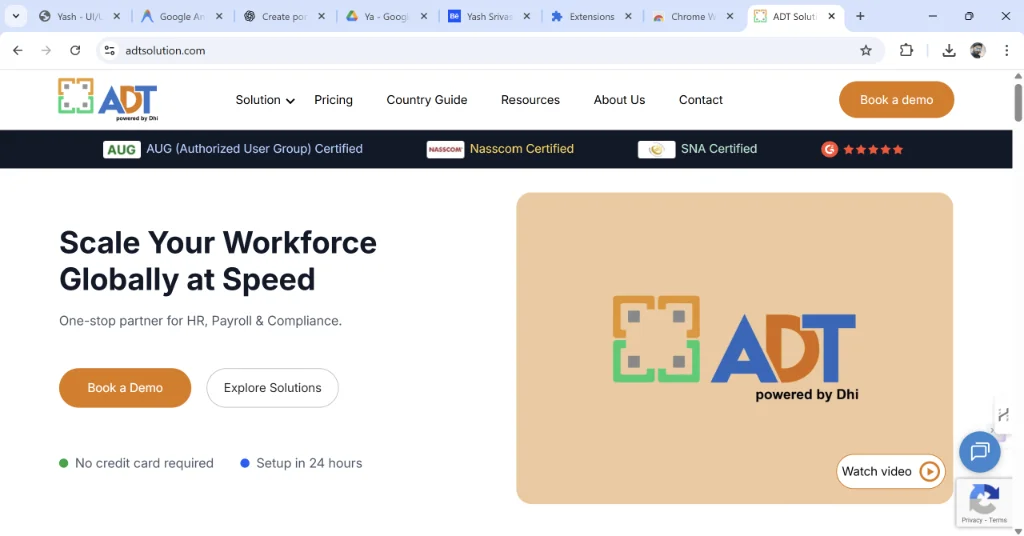
Task: Expand the Solution dropdown menu
Action: 265,100
